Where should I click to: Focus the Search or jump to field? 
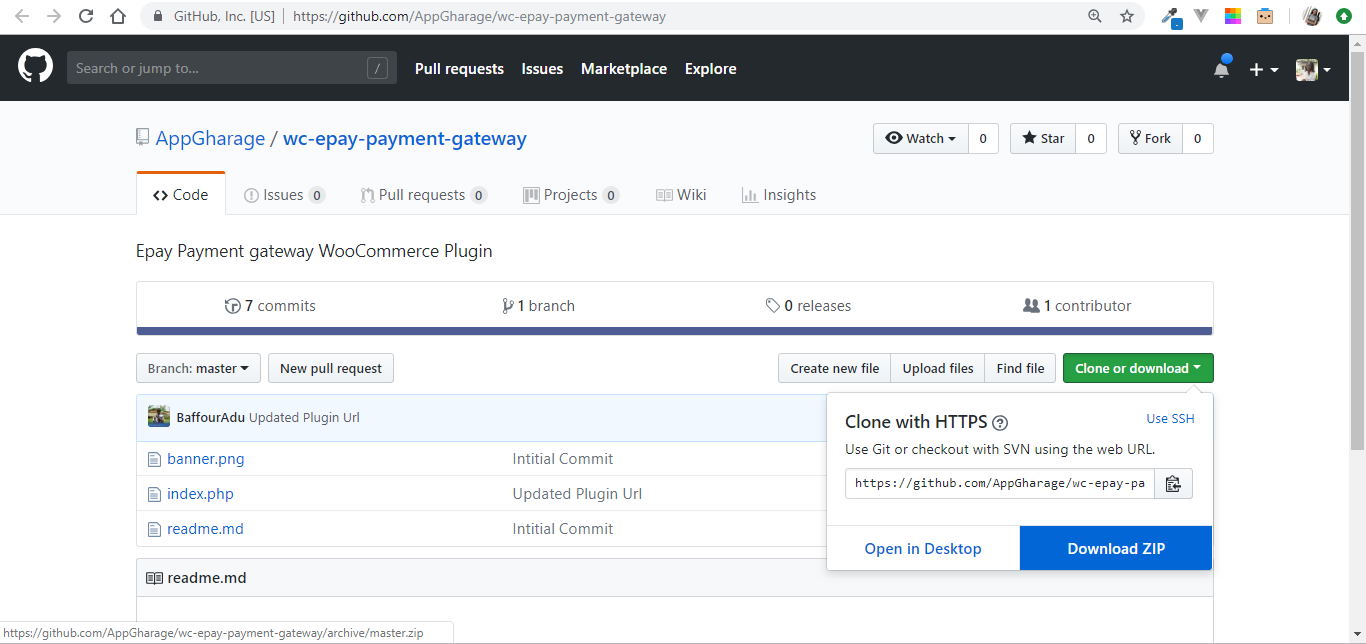pos(232,68)
